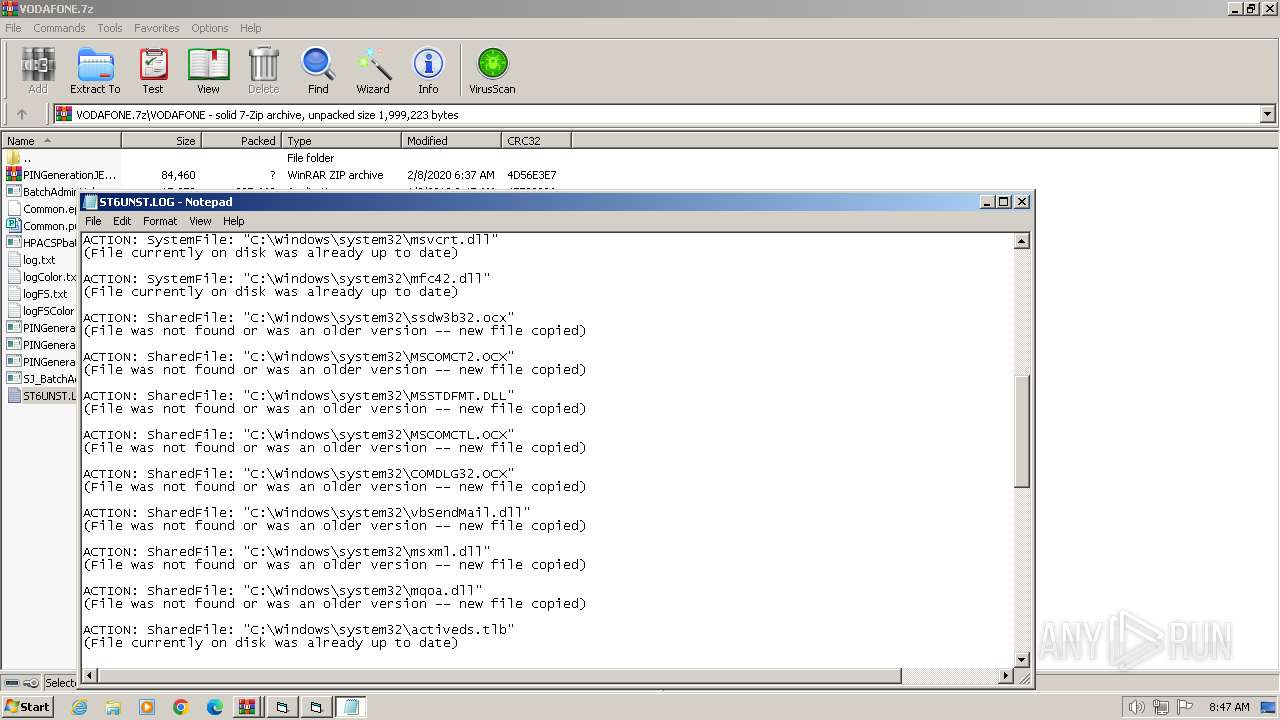Click Notepad horizontal scrollbar left arrow
The image size is (1280, 720).
(x=90, y=676)
